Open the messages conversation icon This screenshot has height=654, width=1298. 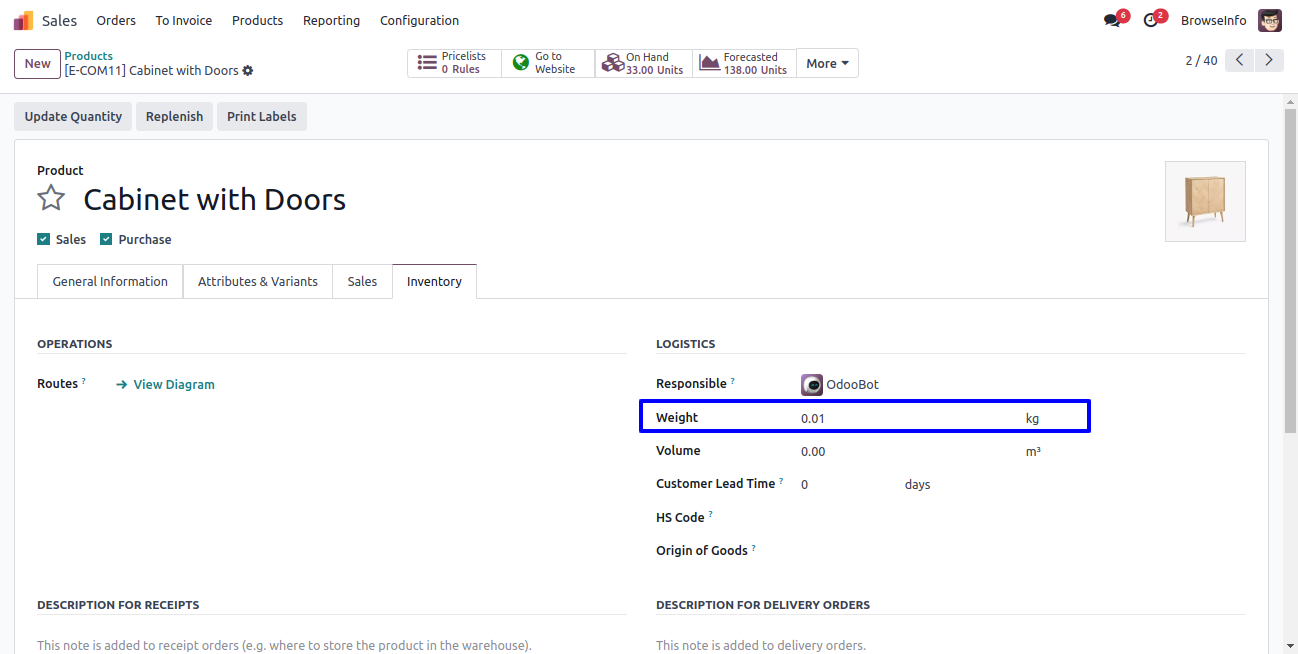pos(1112,20)
